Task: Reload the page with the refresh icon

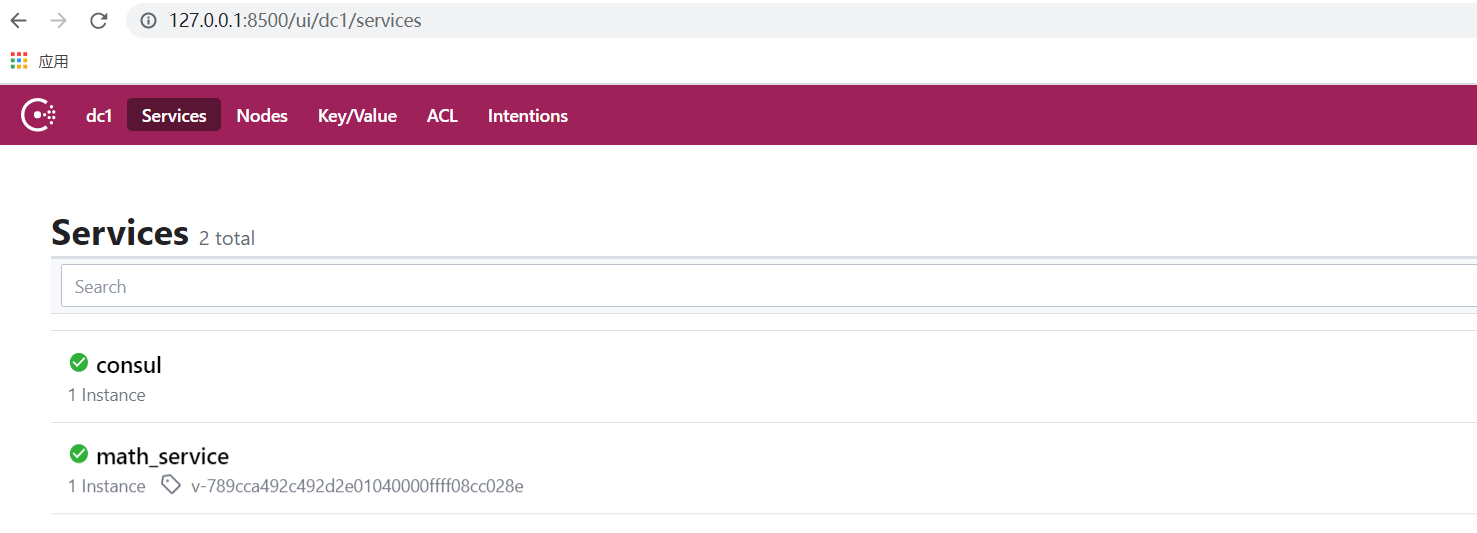Action: pyautogui.click(x=98, y=20)
